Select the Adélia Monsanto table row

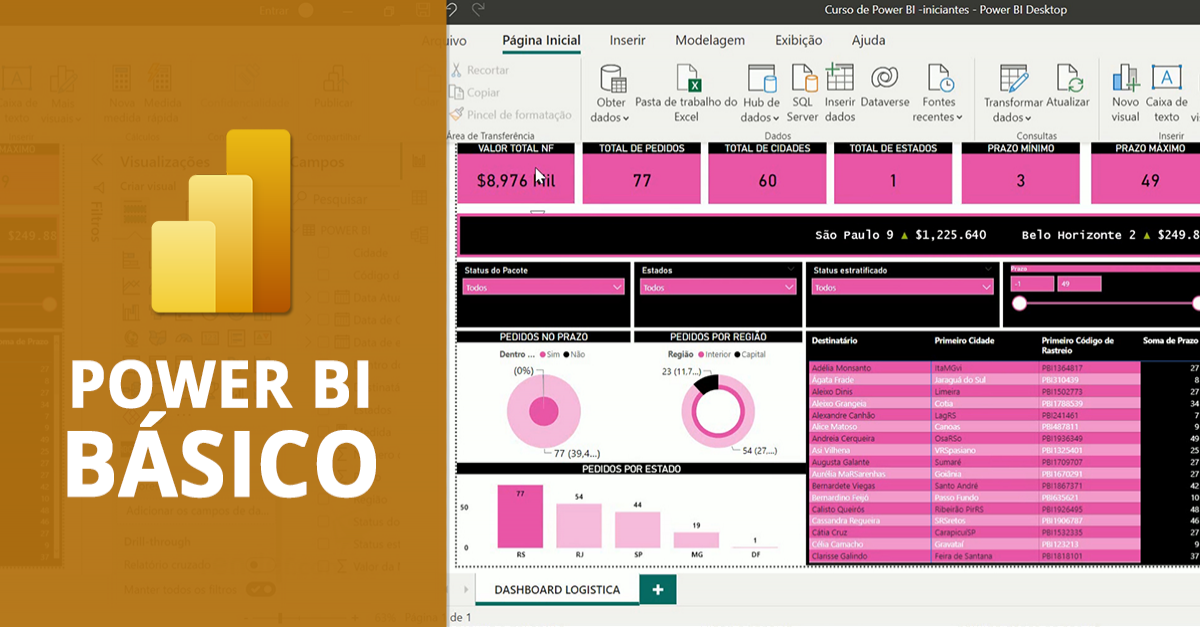tap(1004, 368)
